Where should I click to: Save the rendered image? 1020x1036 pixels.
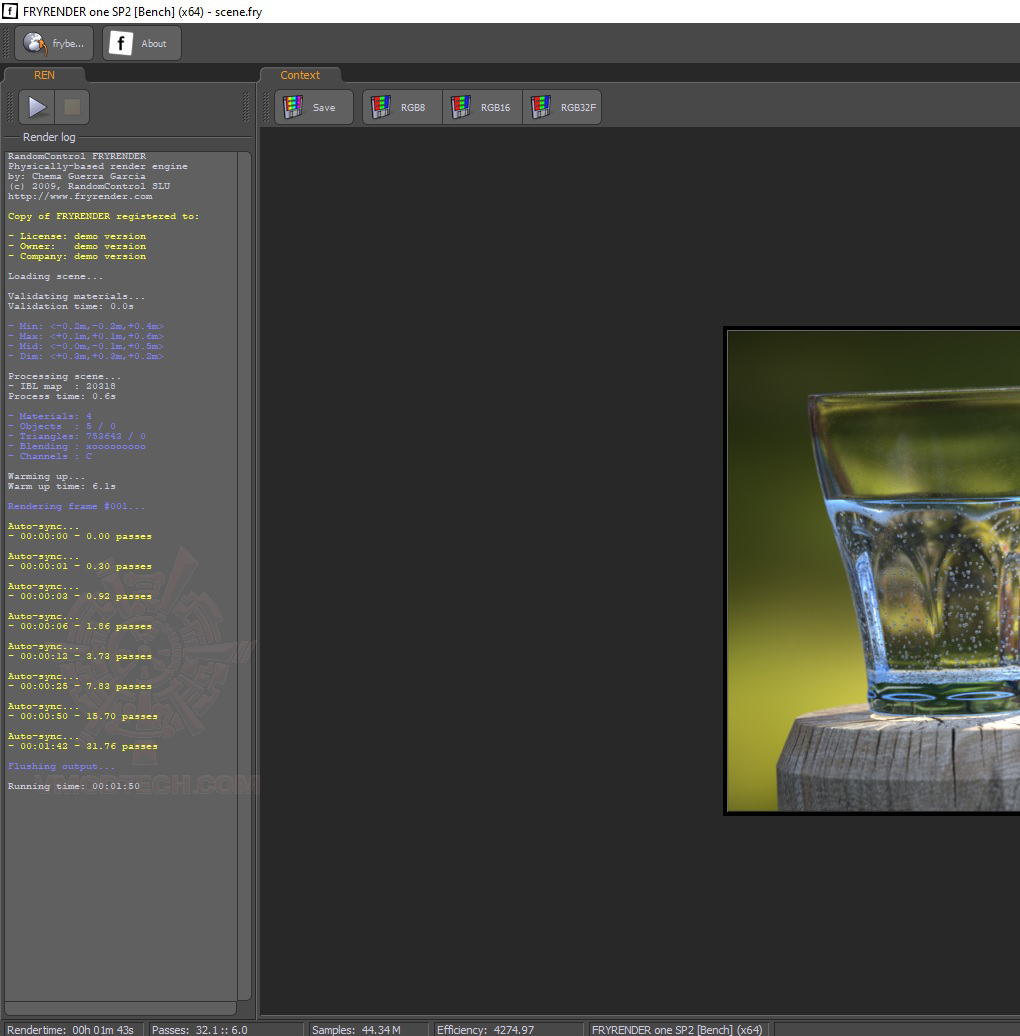[314, 107]
